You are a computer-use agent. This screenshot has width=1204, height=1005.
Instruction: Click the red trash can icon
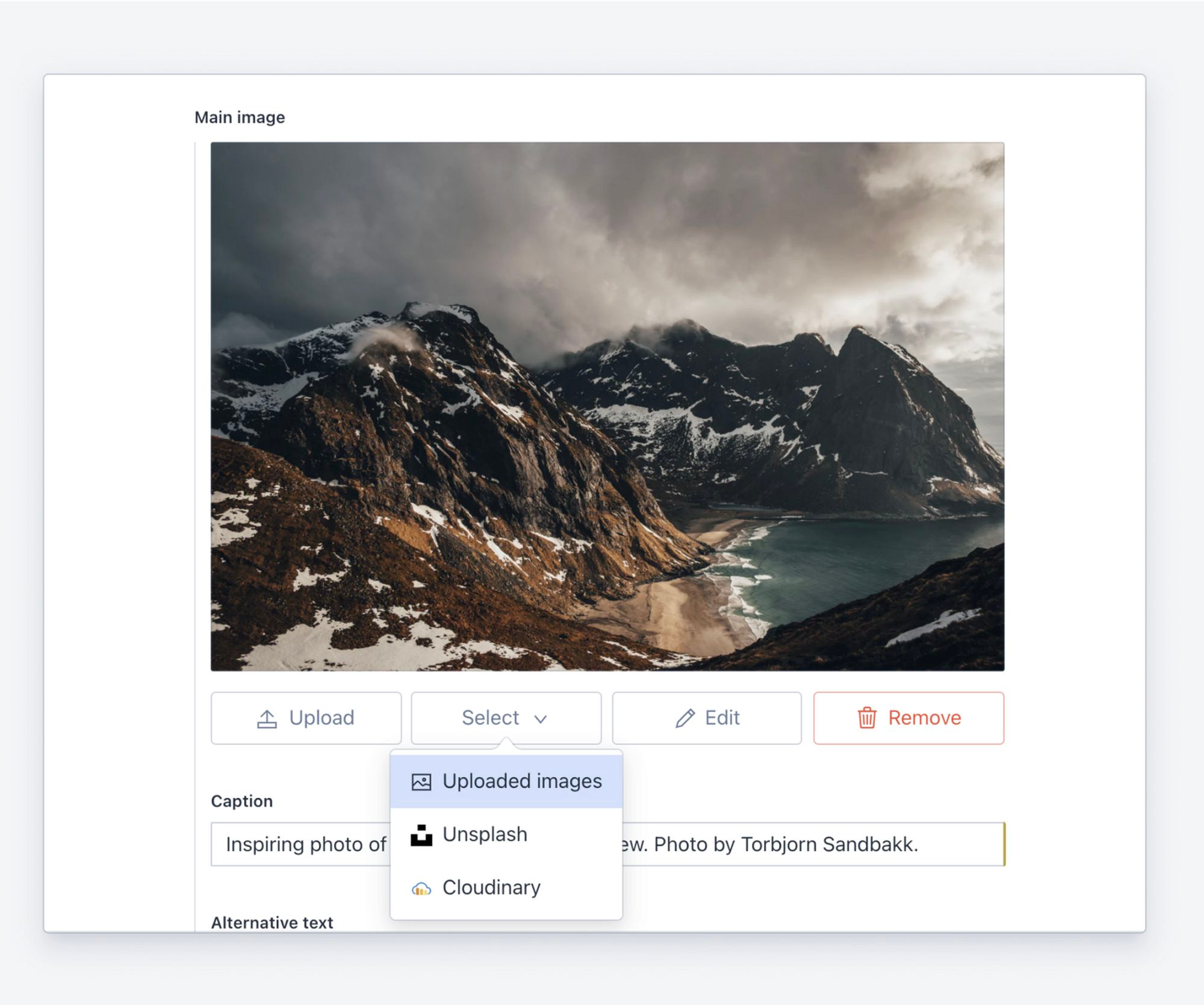(867, 718)
